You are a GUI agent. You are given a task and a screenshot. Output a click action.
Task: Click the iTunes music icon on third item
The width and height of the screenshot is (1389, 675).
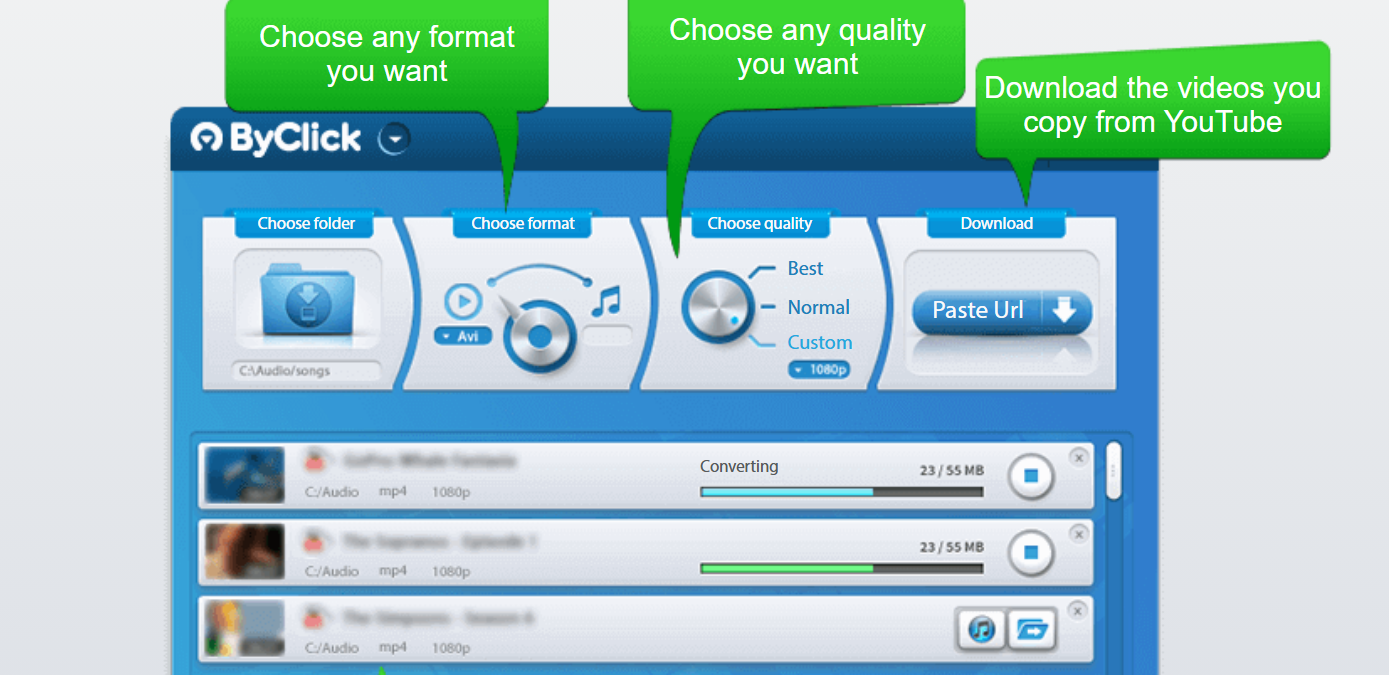[x=982, y=630]
